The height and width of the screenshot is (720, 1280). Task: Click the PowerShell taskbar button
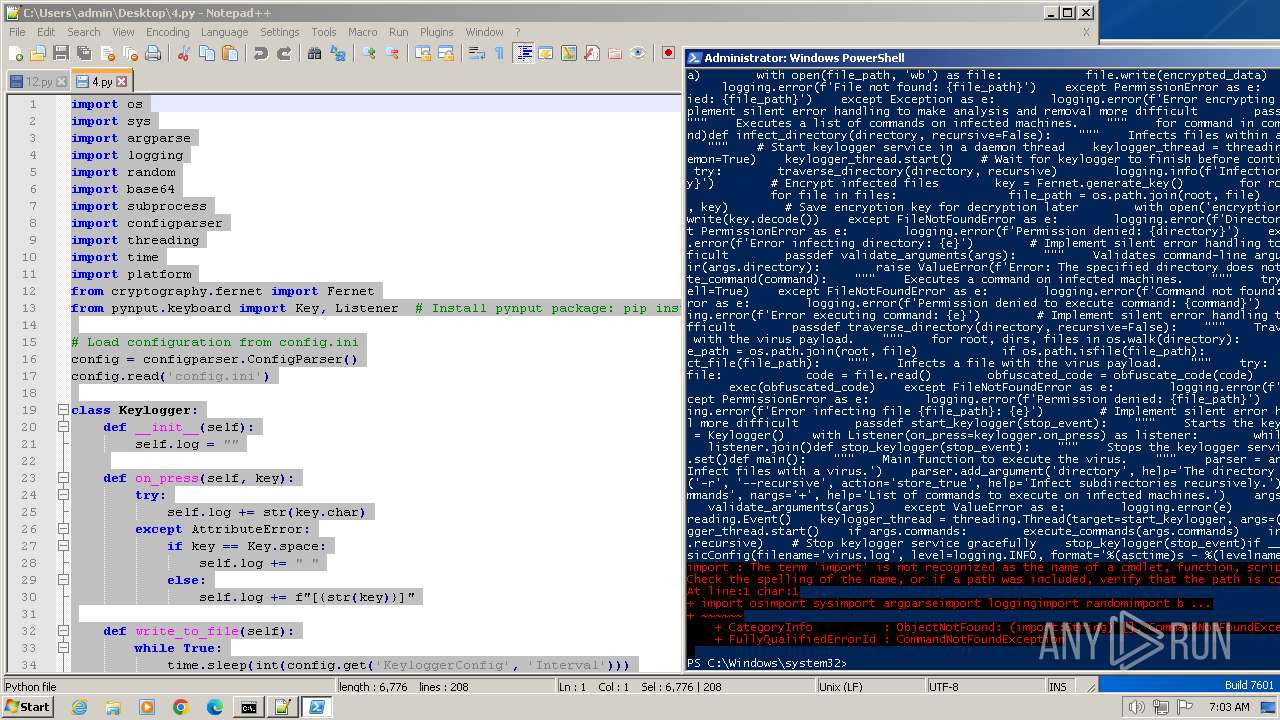click(316, 707)
